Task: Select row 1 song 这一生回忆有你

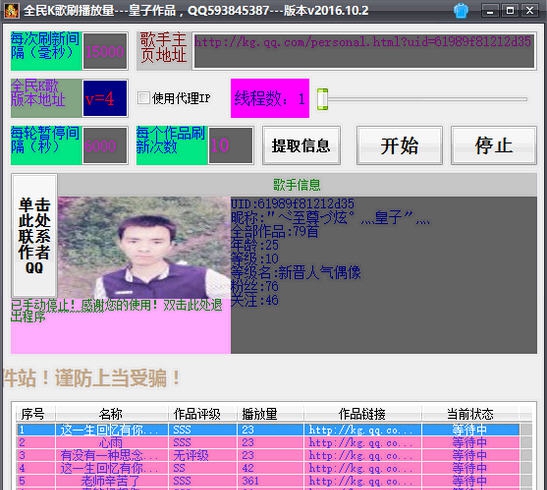Action: pyautogui.click(x=111, y=430)
